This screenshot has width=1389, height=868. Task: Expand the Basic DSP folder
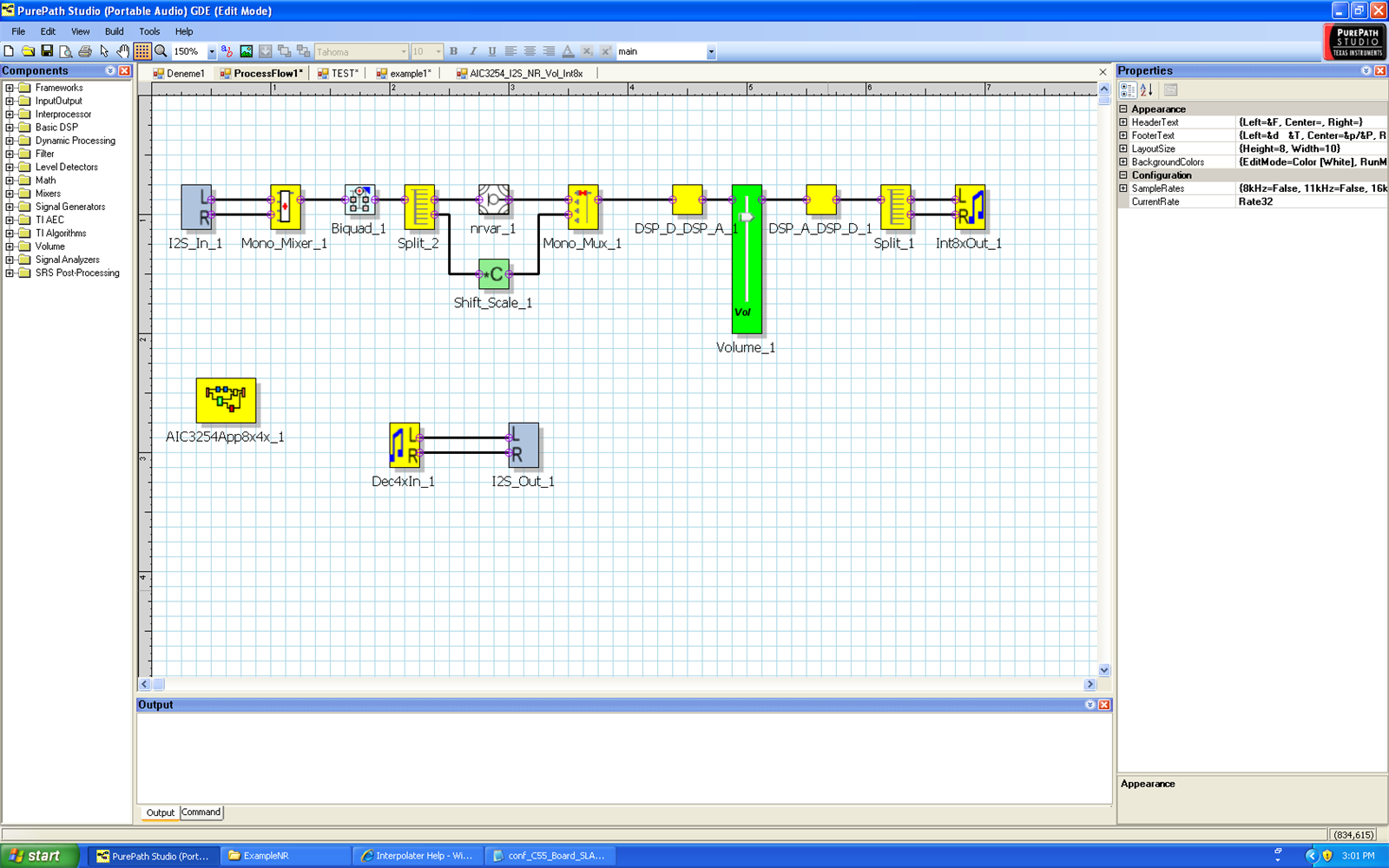[10, 128]
